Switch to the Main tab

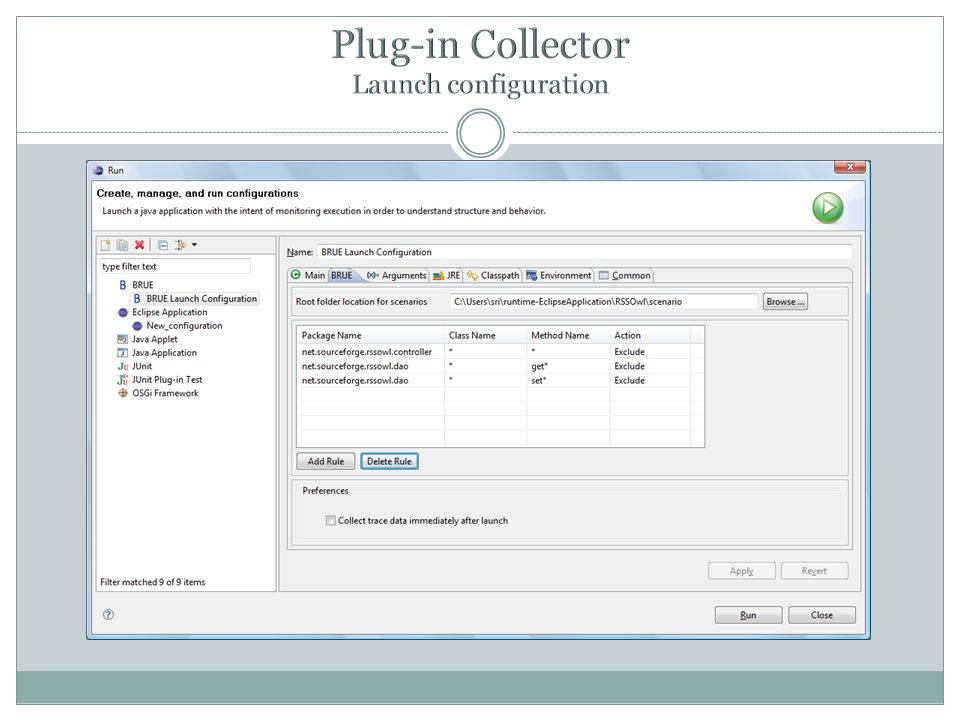(x=309, y=276)
